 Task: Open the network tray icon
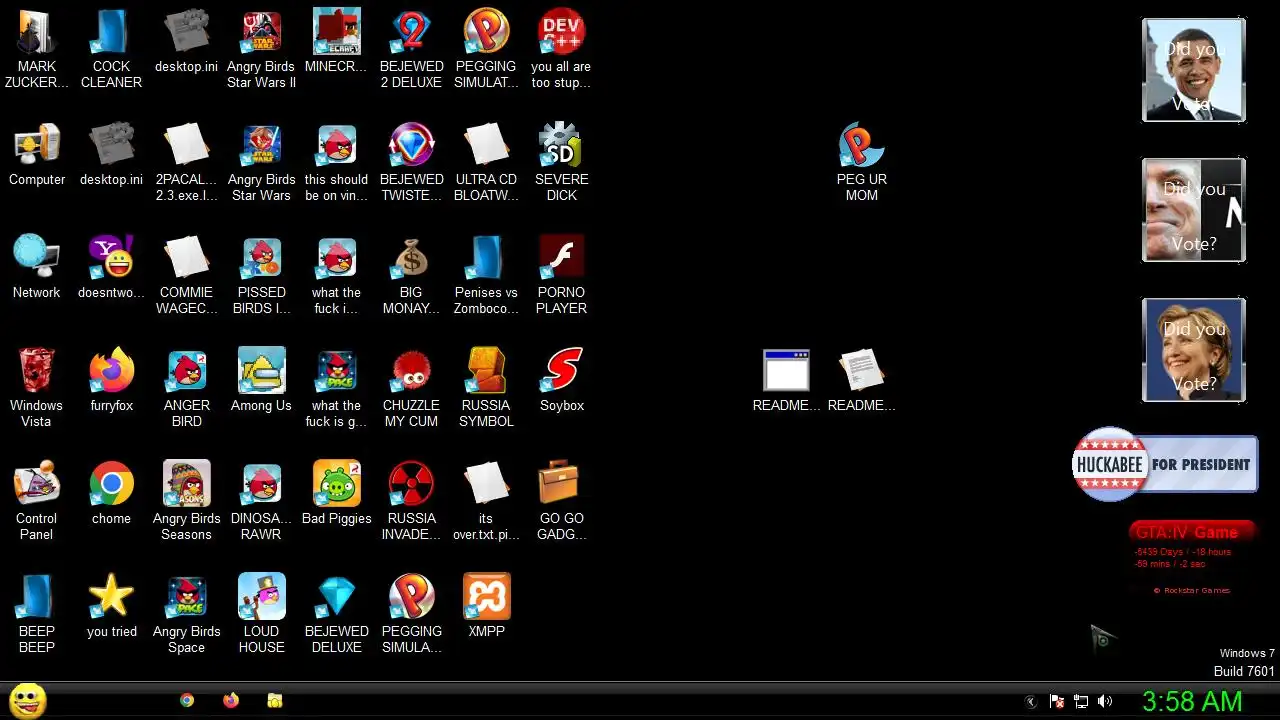pyautogui.click(x=1081, y=702)
